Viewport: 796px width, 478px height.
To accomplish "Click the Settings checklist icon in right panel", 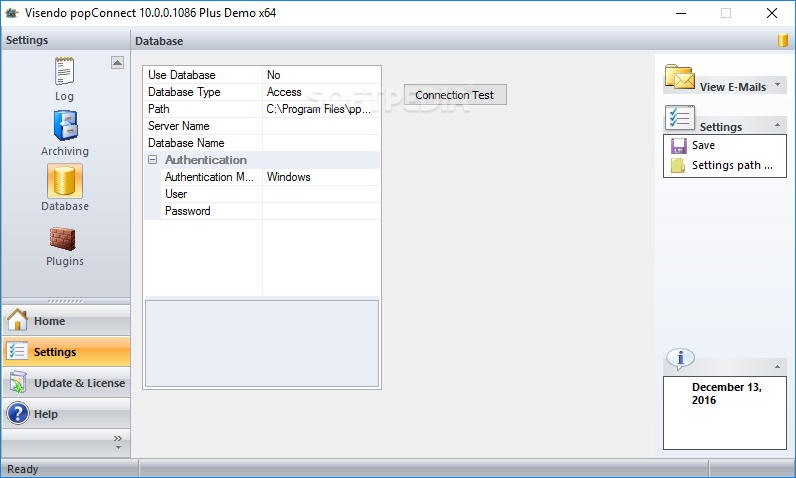I will click(x=680, y=118).
